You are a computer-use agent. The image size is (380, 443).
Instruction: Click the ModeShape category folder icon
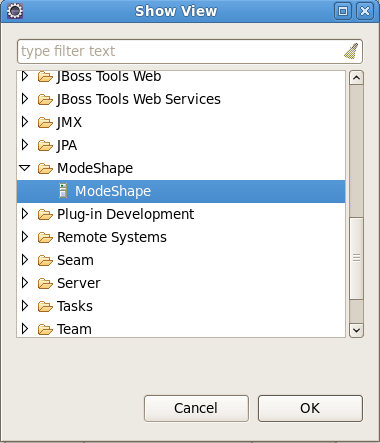[45, 168]
